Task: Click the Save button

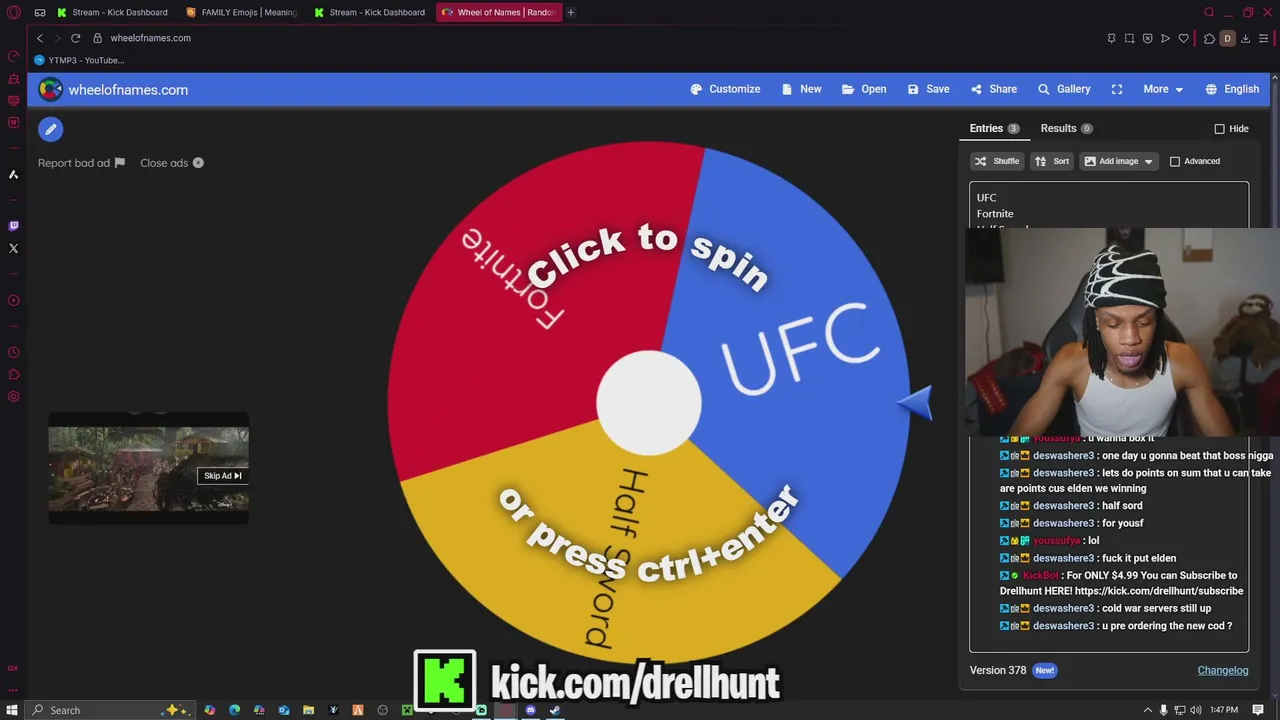Action: pyautogui.click(x=928, y=89)
